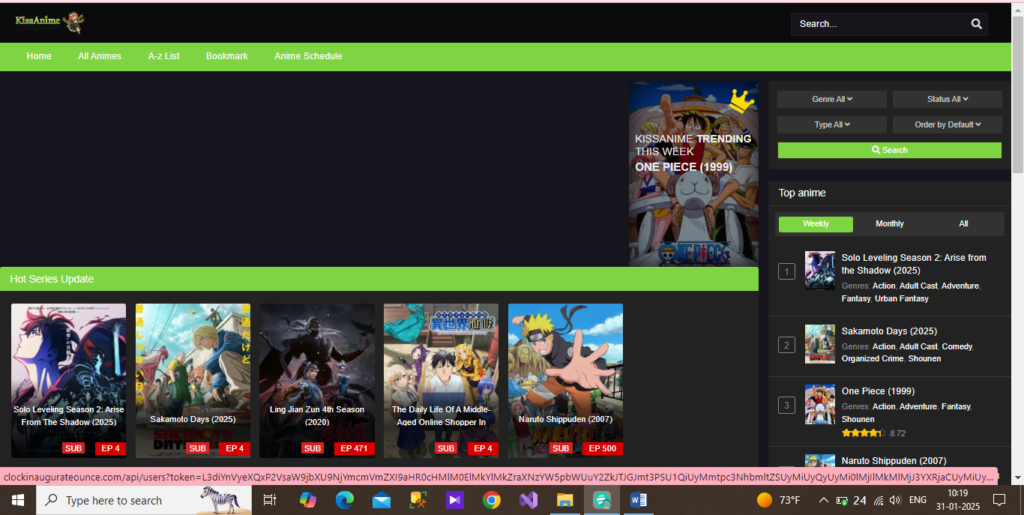Image resolution: width=1024 pixels, height=515 pixels.
Task: Click the Adult Cast genre under Solo Leveling
Action: click(x=918, y=286)
